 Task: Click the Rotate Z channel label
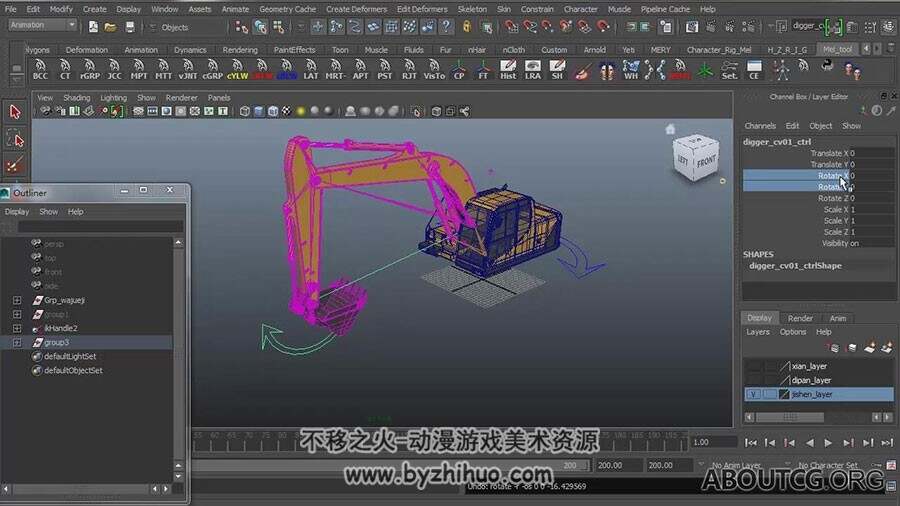(x=833, y=198)
